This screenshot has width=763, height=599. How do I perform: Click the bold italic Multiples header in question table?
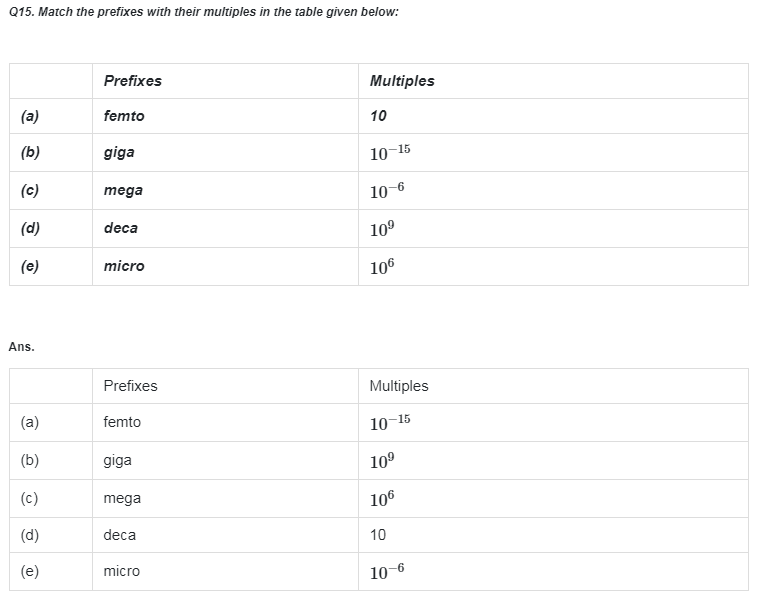pyautogui.click(x=402, y=81)
